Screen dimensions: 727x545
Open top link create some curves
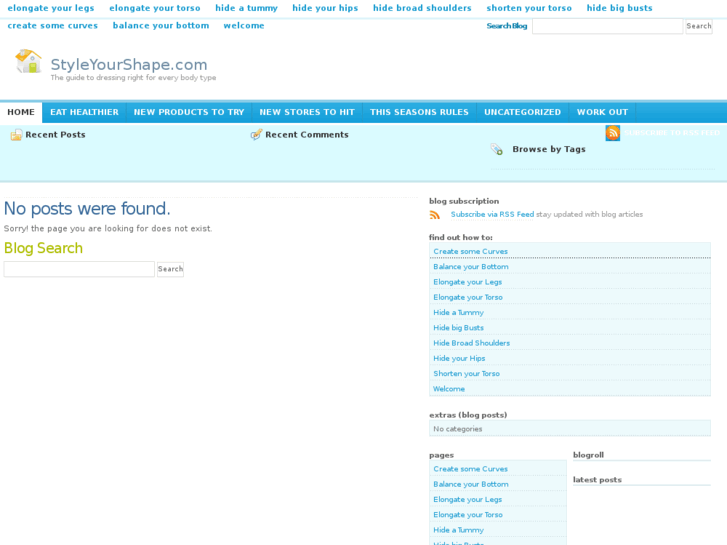pyautogui.click(x=53, y=26)
